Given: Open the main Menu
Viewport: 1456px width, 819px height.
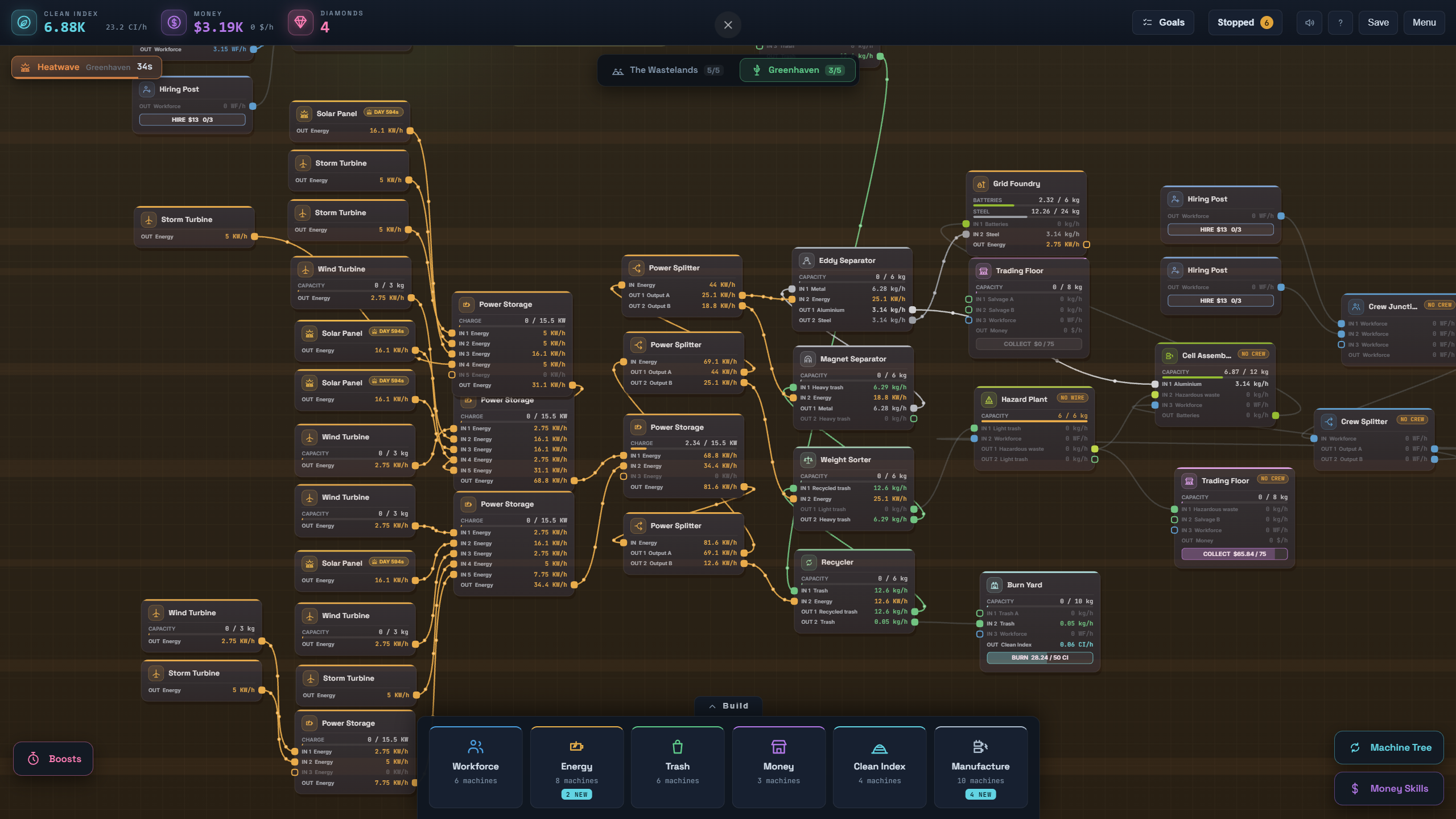Looking at the screenshot, I should coord(1424,23).
